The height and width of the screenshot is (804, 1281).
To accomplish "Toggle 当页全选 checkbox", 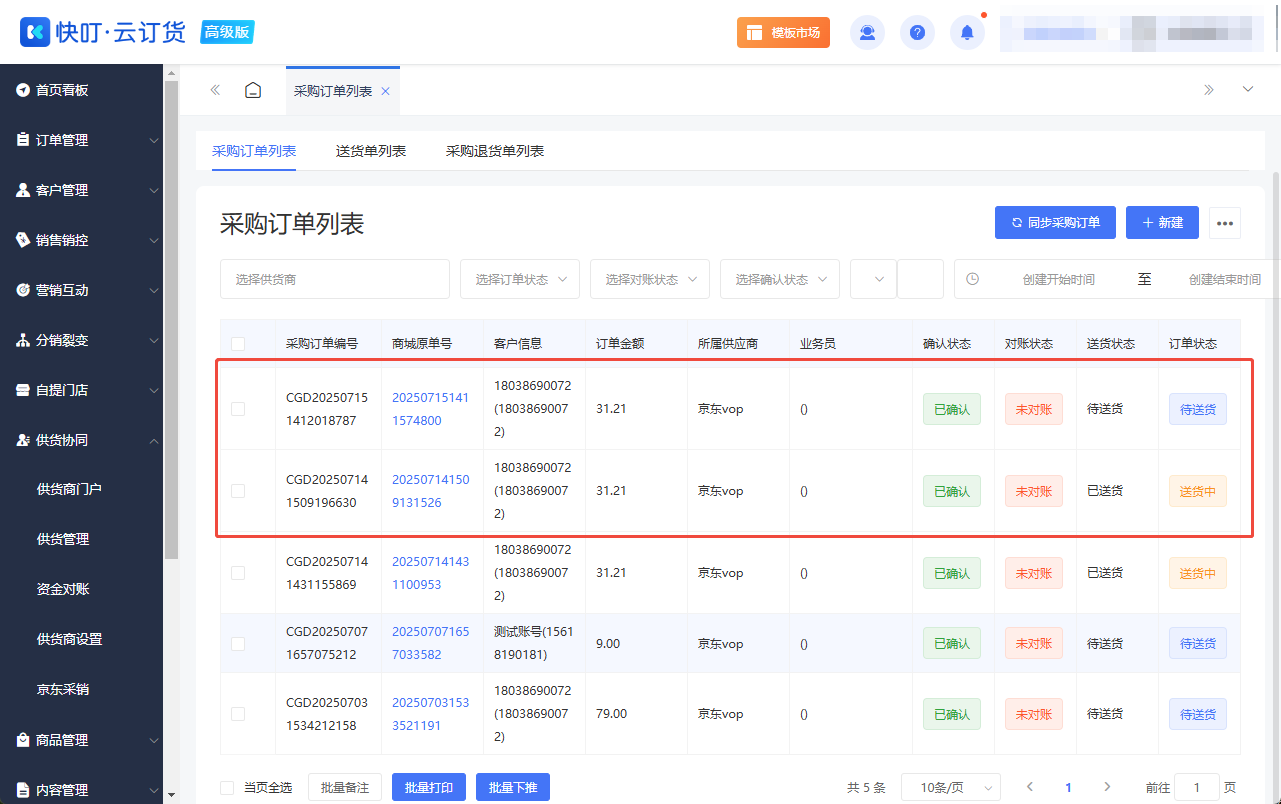I will coord(227,788).
